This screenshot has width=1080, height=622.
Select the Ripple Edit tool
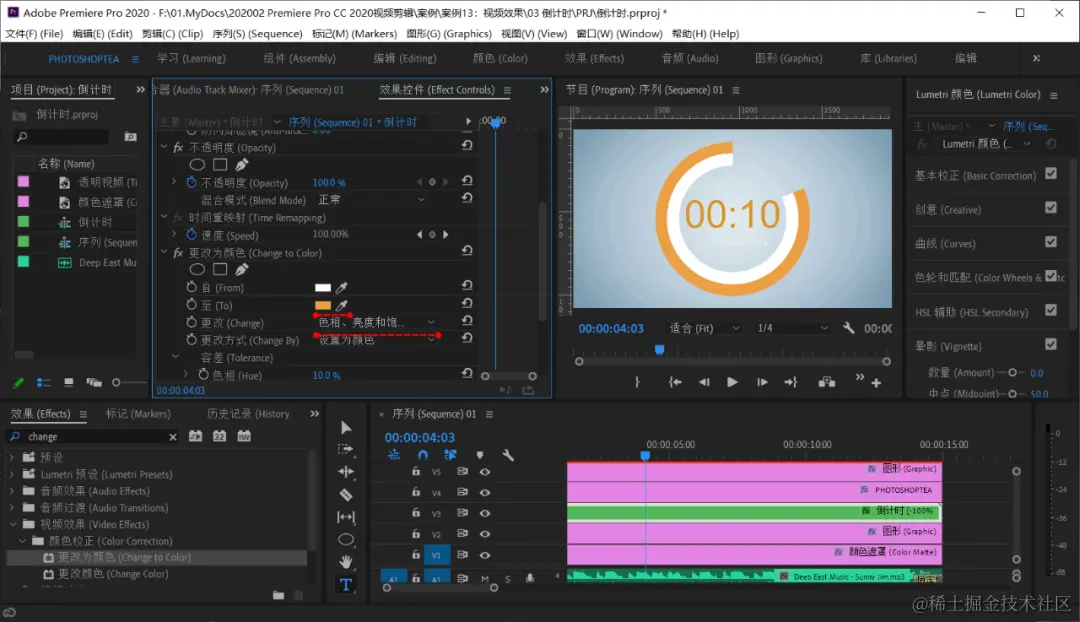(x=346, y=472)
